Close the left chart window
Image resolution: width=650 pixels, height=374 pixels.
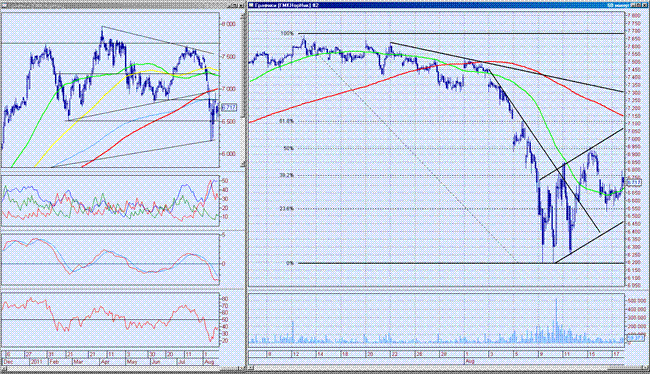coord(242,5)
